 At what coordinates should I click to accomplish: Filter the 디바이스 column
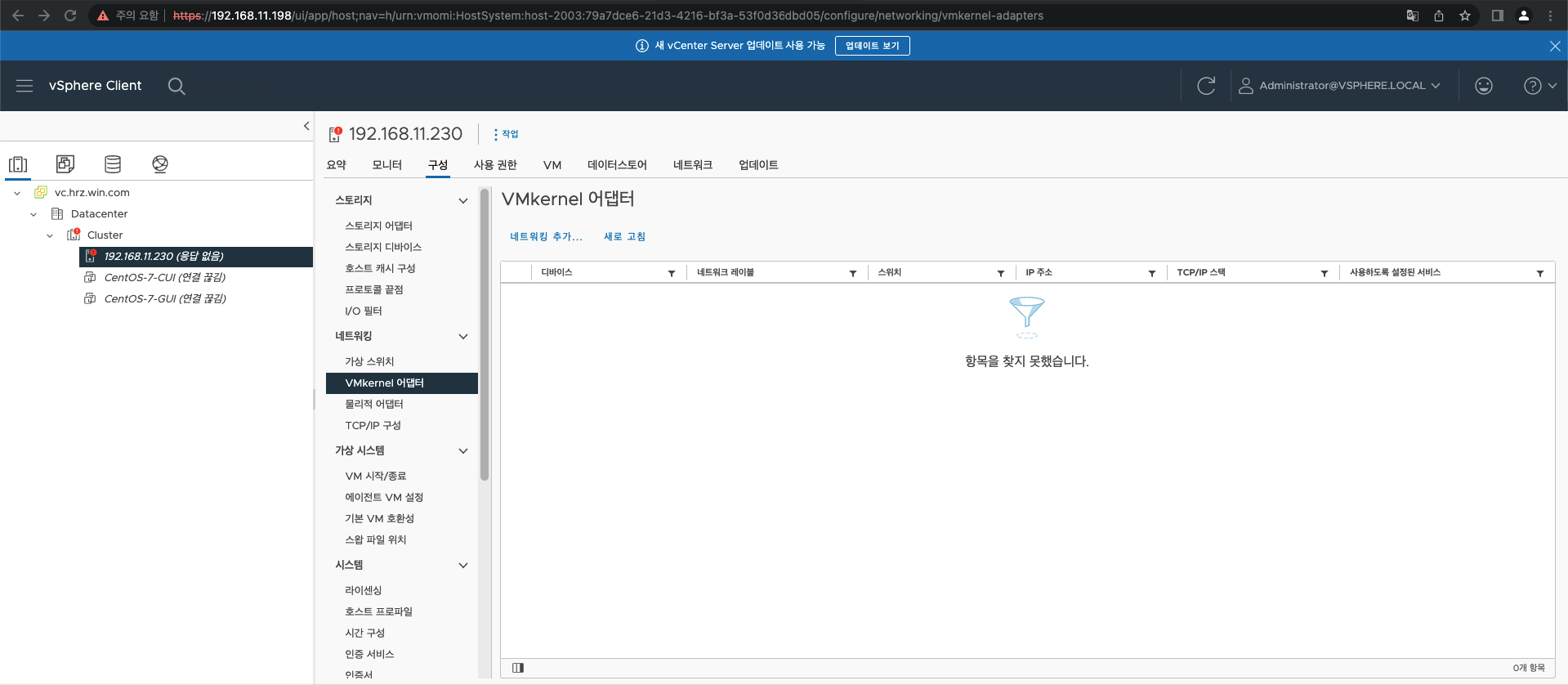coord(672,273)
